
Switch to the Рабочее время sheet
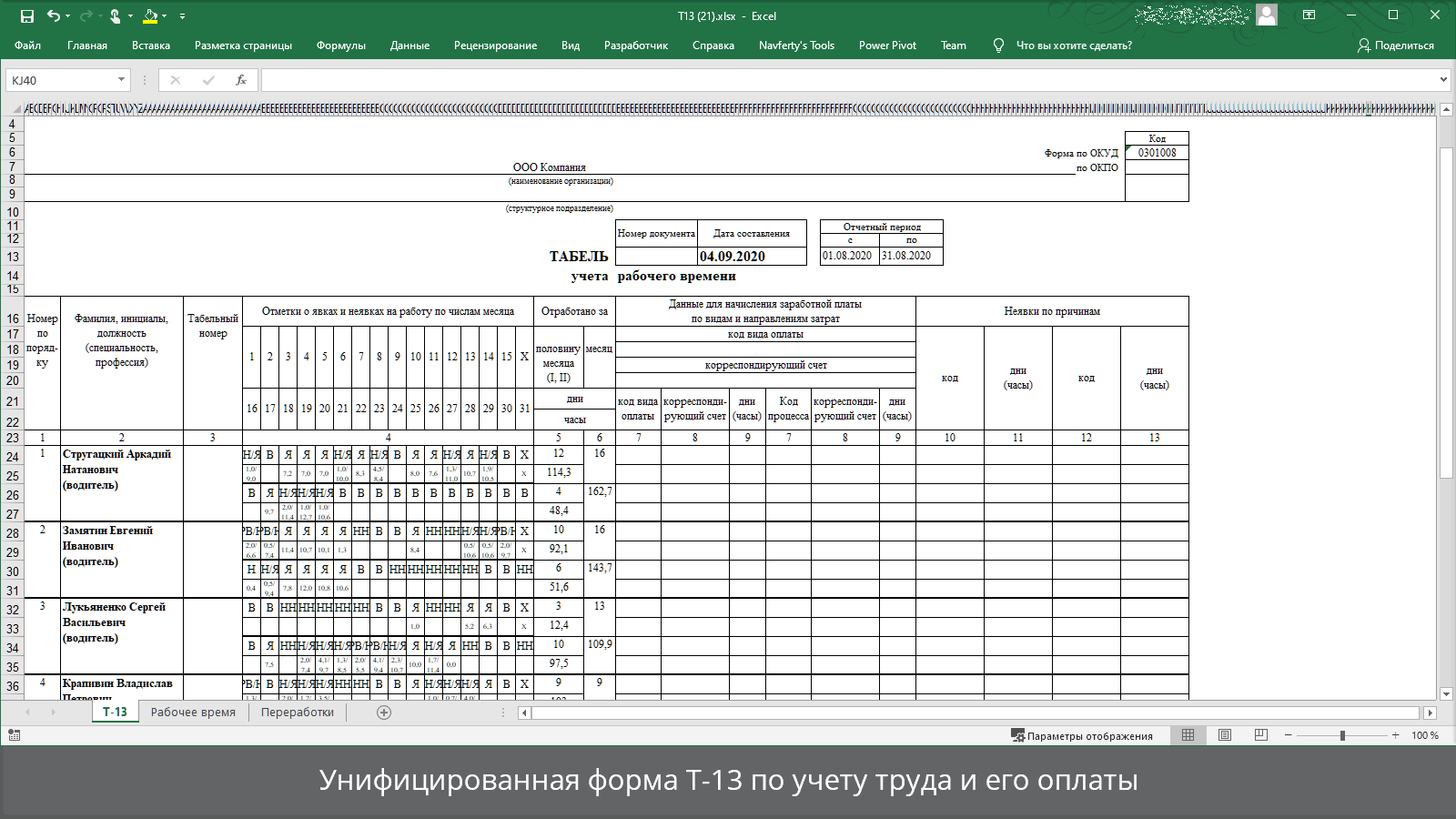[193, 712]
